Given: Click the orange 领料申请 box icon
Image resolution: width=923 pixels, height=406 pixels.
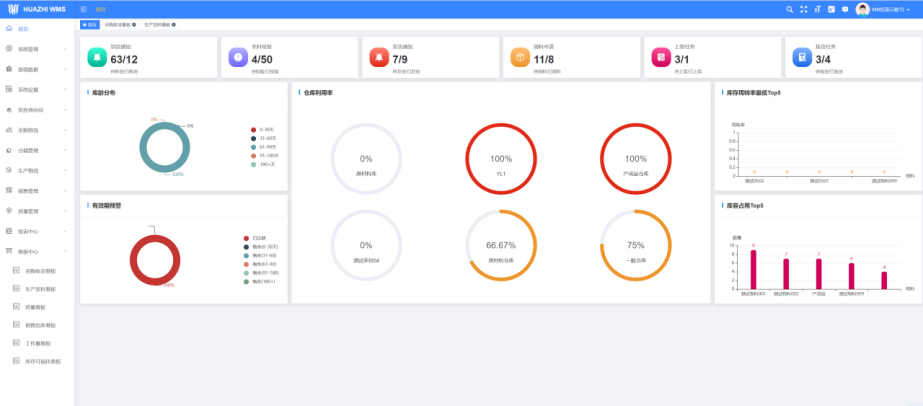Looking at the screenshot, I should click(x=518, y=58).
